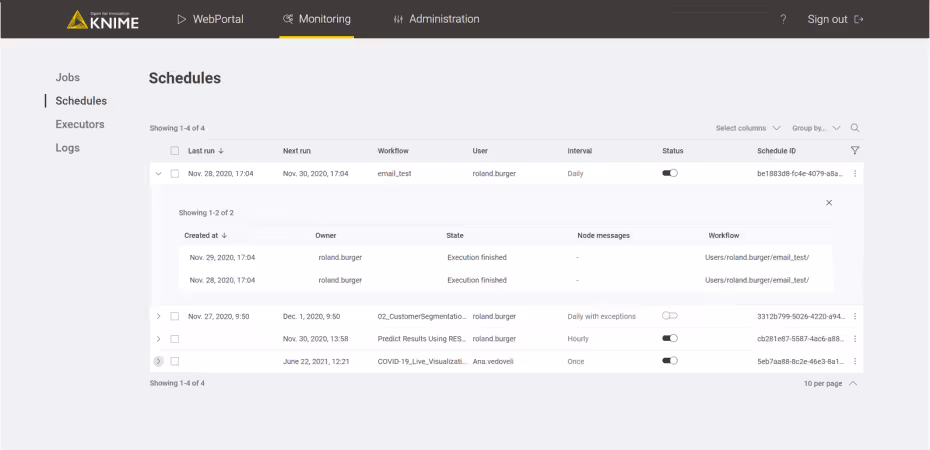Open the three-dot menu for the email_test schedule

click(855, 174)
